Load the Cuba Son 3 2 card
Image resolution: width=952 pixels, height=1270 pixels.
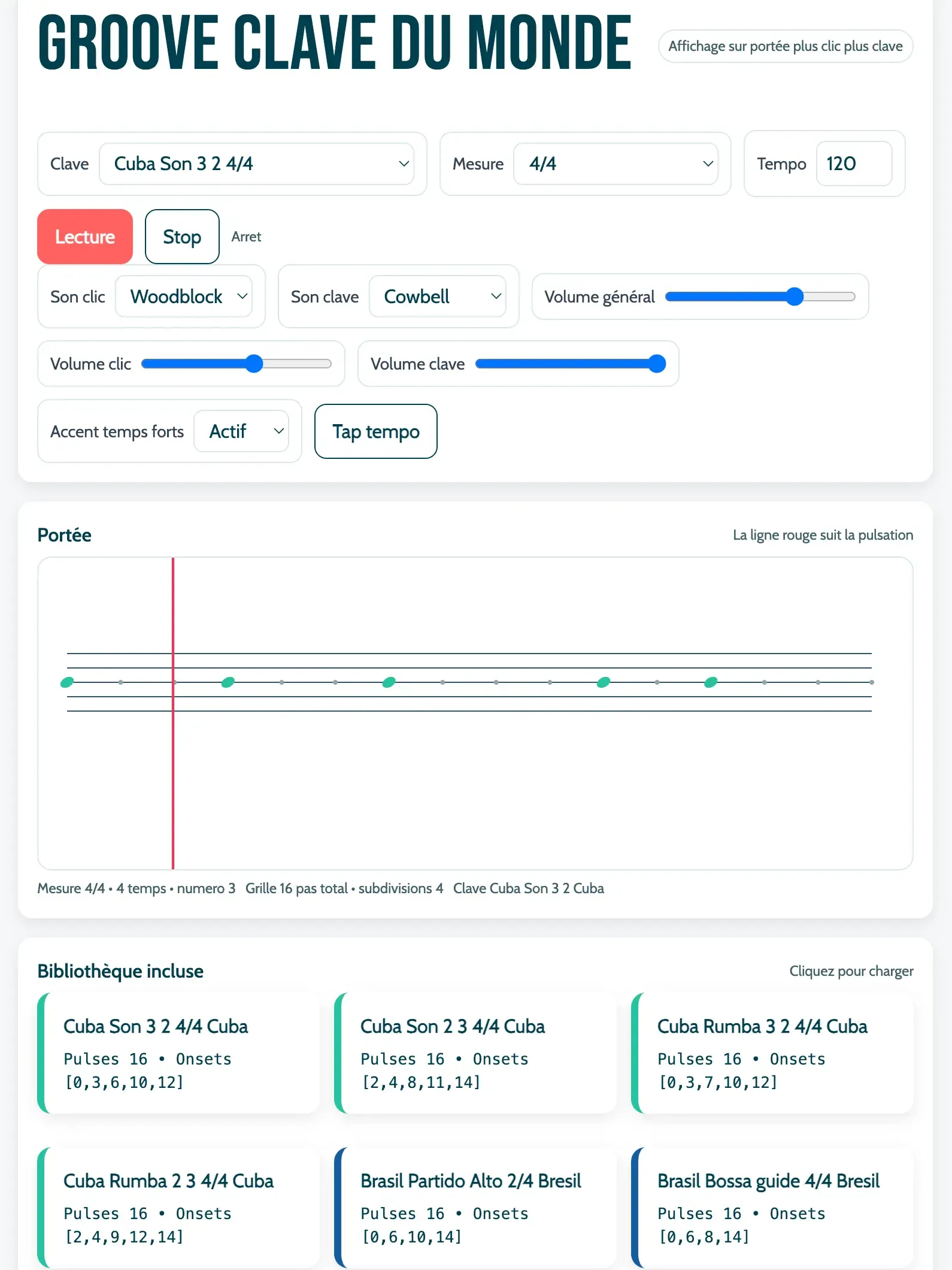(x=178, y=1053)
